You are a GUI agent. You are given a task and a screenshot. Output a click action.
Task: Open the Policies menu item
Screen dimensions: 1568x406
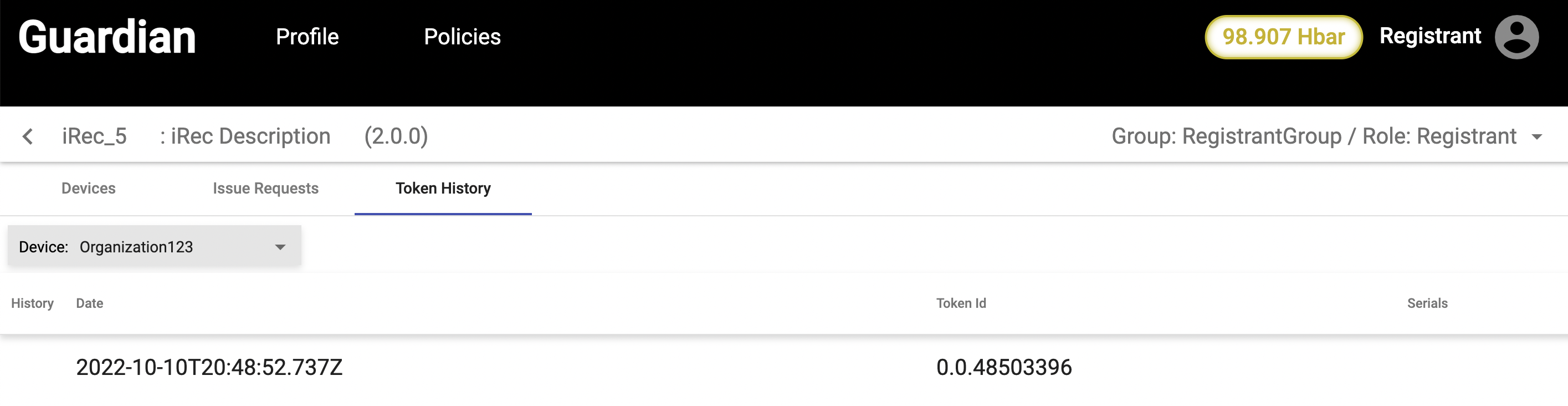[x=462, y=37]
